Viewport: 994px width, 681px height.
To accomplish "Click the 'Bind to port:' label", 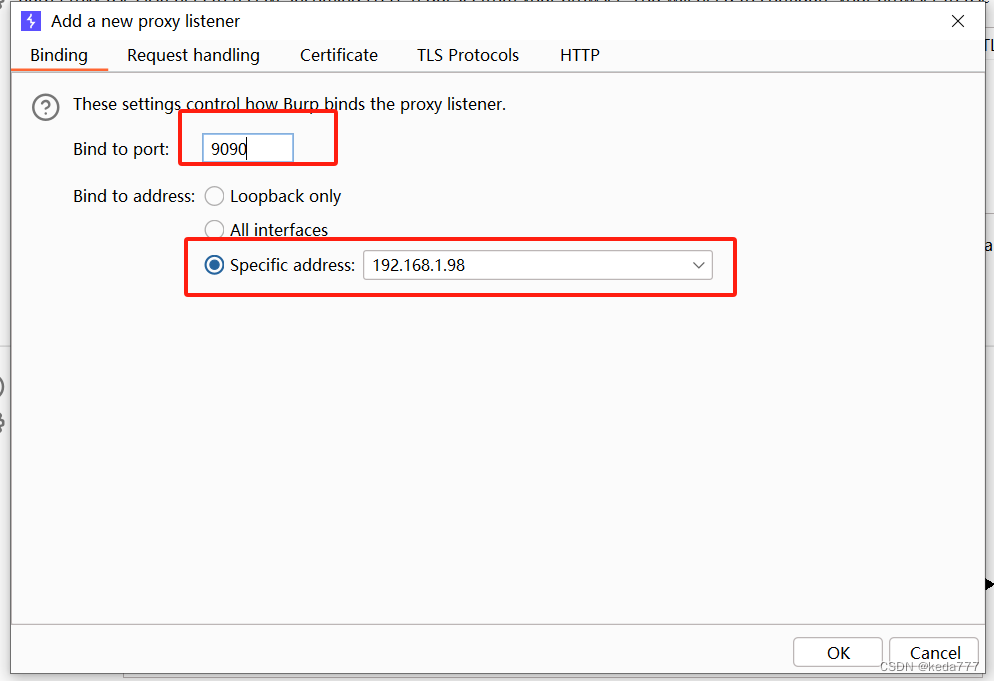I will pos(121,149).
